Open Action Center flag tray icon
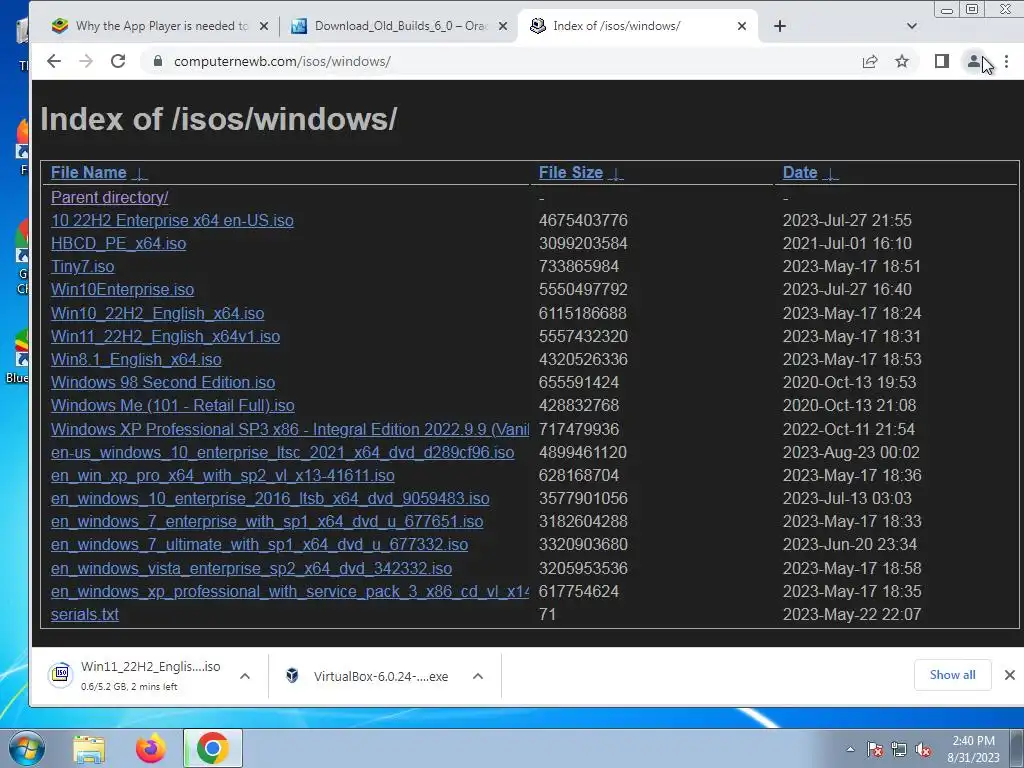This screenshot has width=1024, height=768. click(x=874, y=749)
